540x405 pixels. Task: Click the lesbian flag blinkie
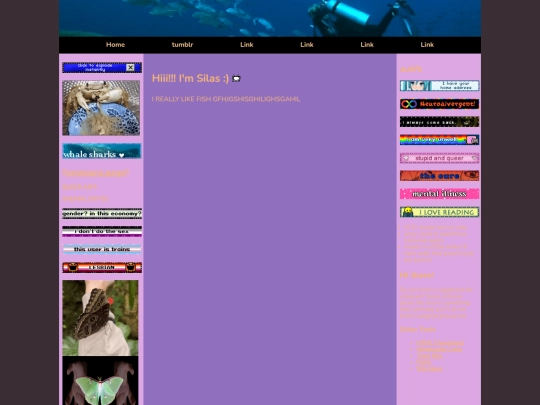tap(102, 267)
